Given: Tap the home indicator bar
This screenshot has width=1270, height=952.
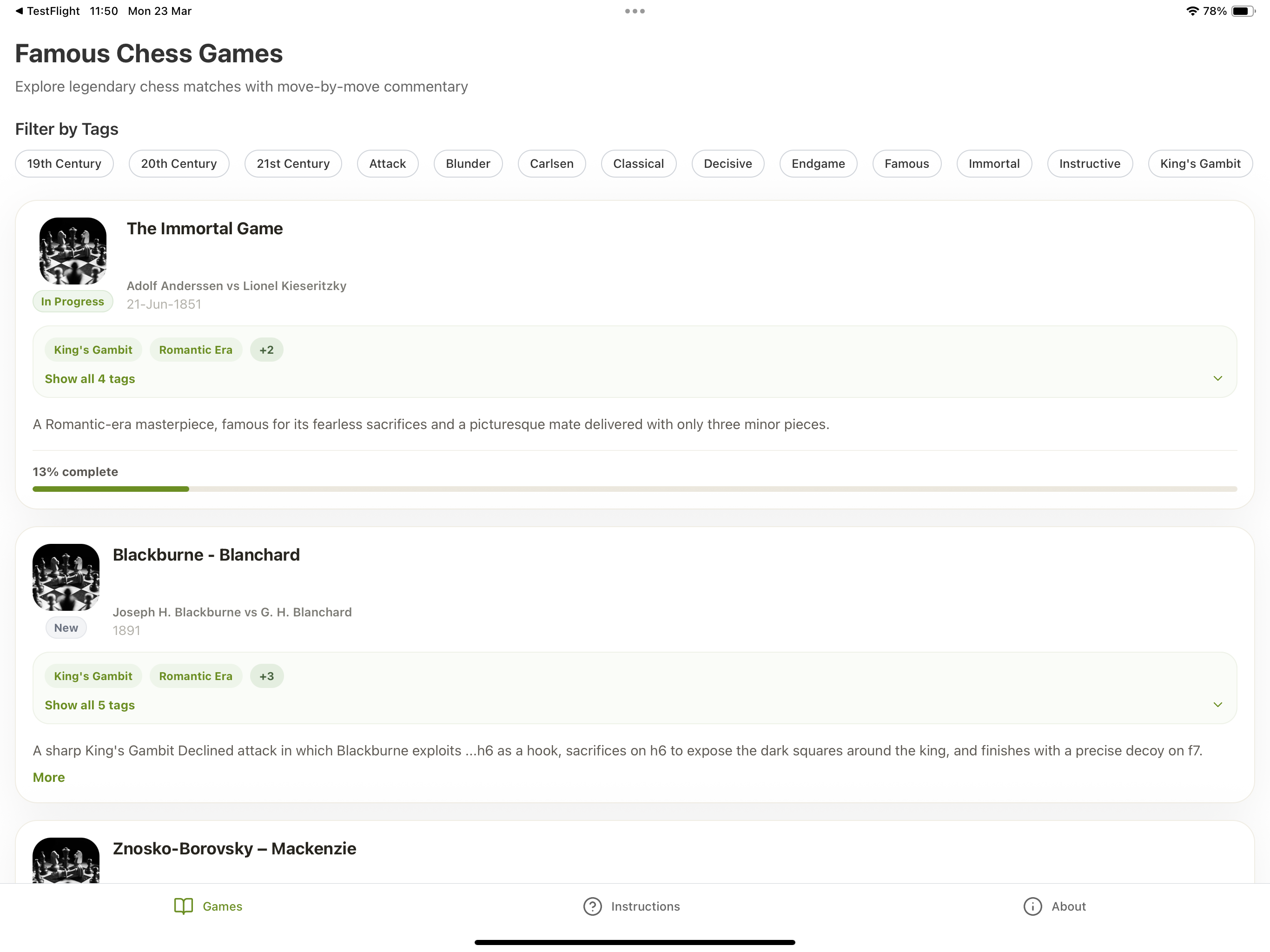Looking at the screenshot, I should pyautogui.click(x=635, y=942).
